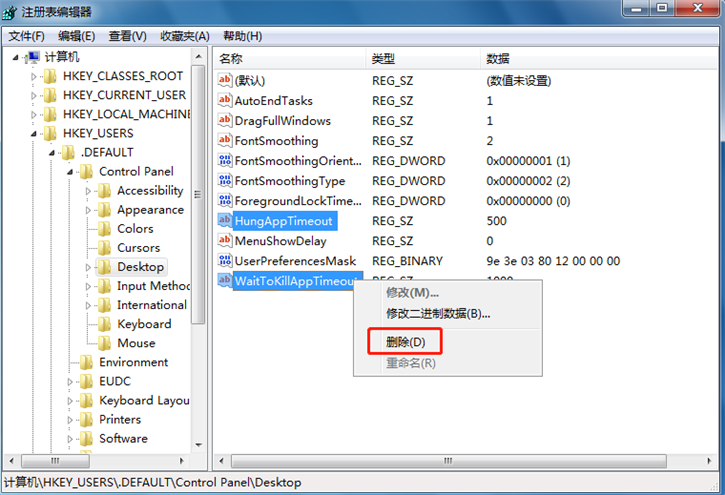Viewport: 725px width, 495px height.
Task: Click the AutoEndTasks string value icon
Action: point(225,101)
